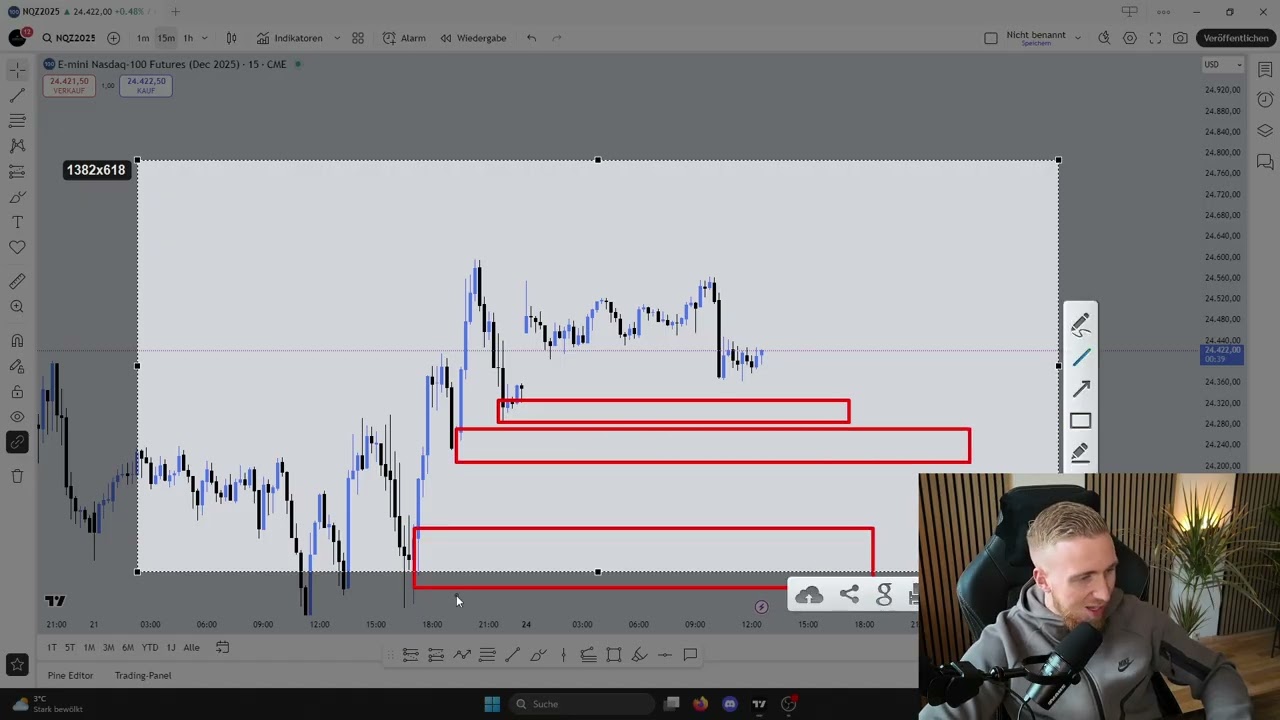Create an Alarm from the toolbar
Image resolution: width=1280 pixels, height=720 pixels.
pos(404,38)
